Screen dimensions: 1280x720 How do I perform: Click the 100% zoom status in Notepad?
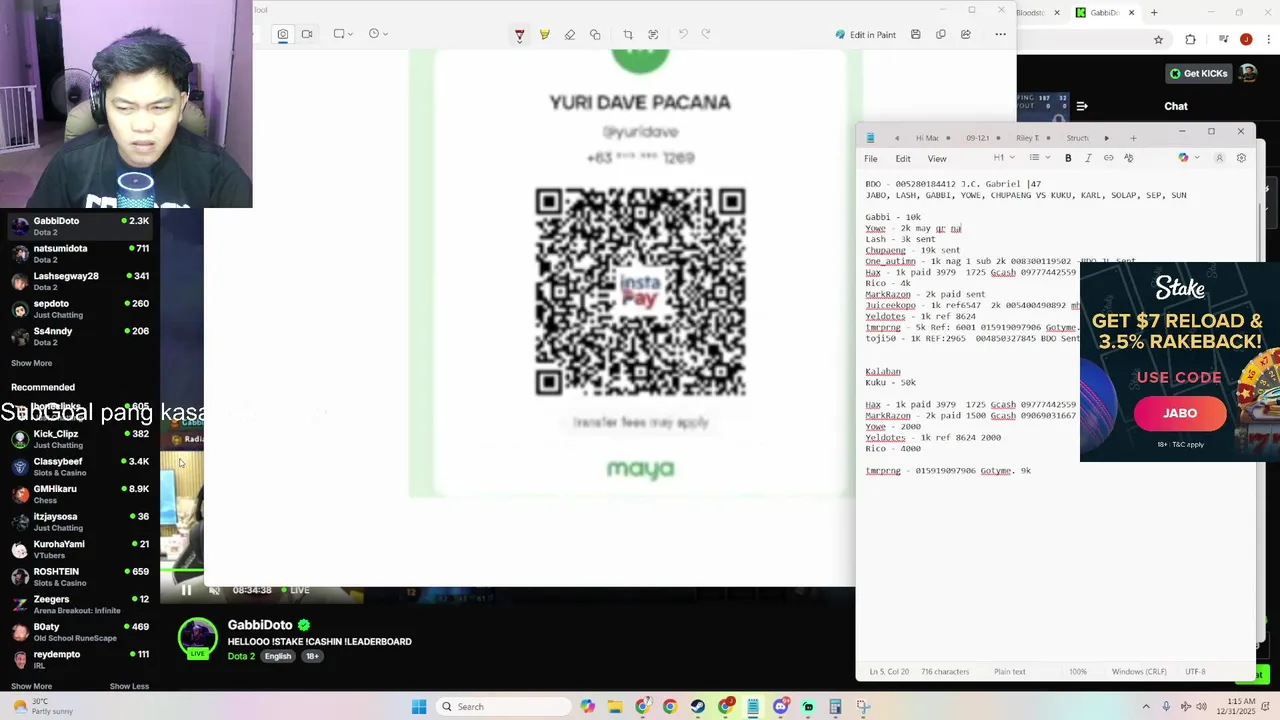tap(1078, 672)
